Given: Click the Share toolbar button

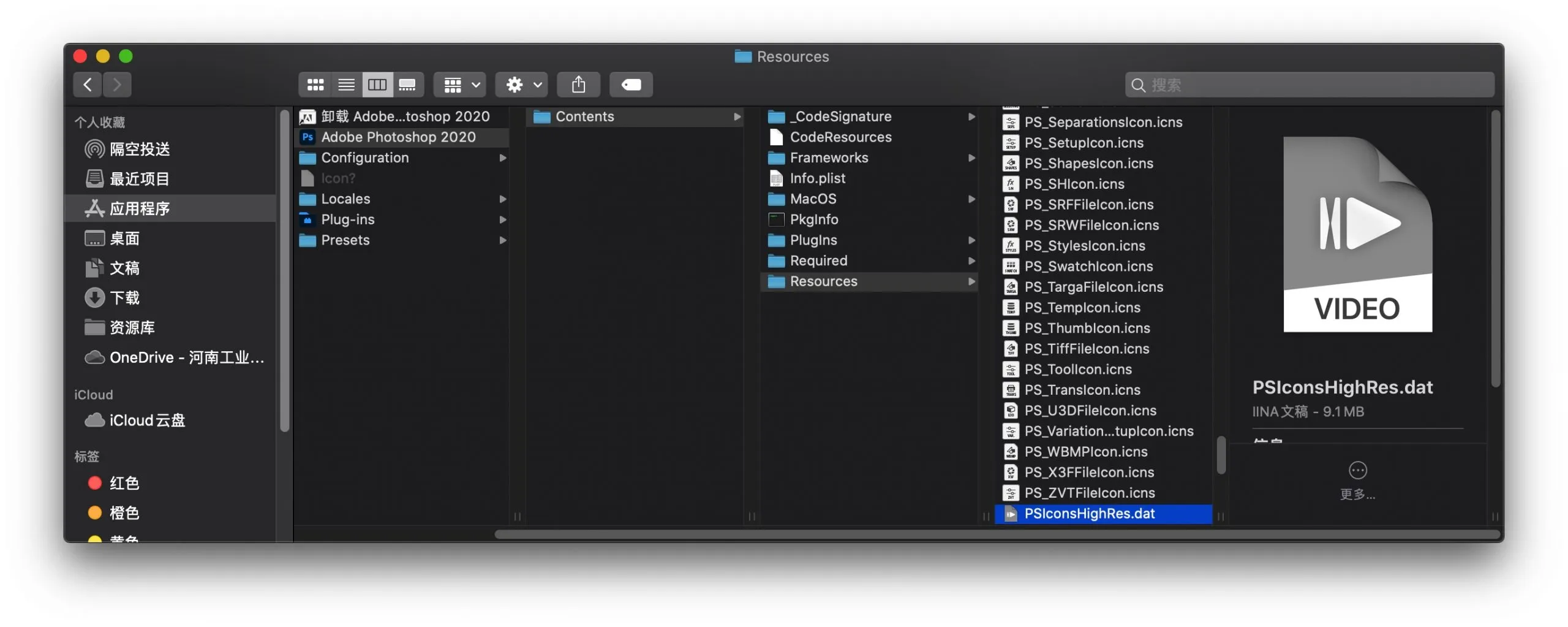Looking at the screenshot, I should coord(578,85).
